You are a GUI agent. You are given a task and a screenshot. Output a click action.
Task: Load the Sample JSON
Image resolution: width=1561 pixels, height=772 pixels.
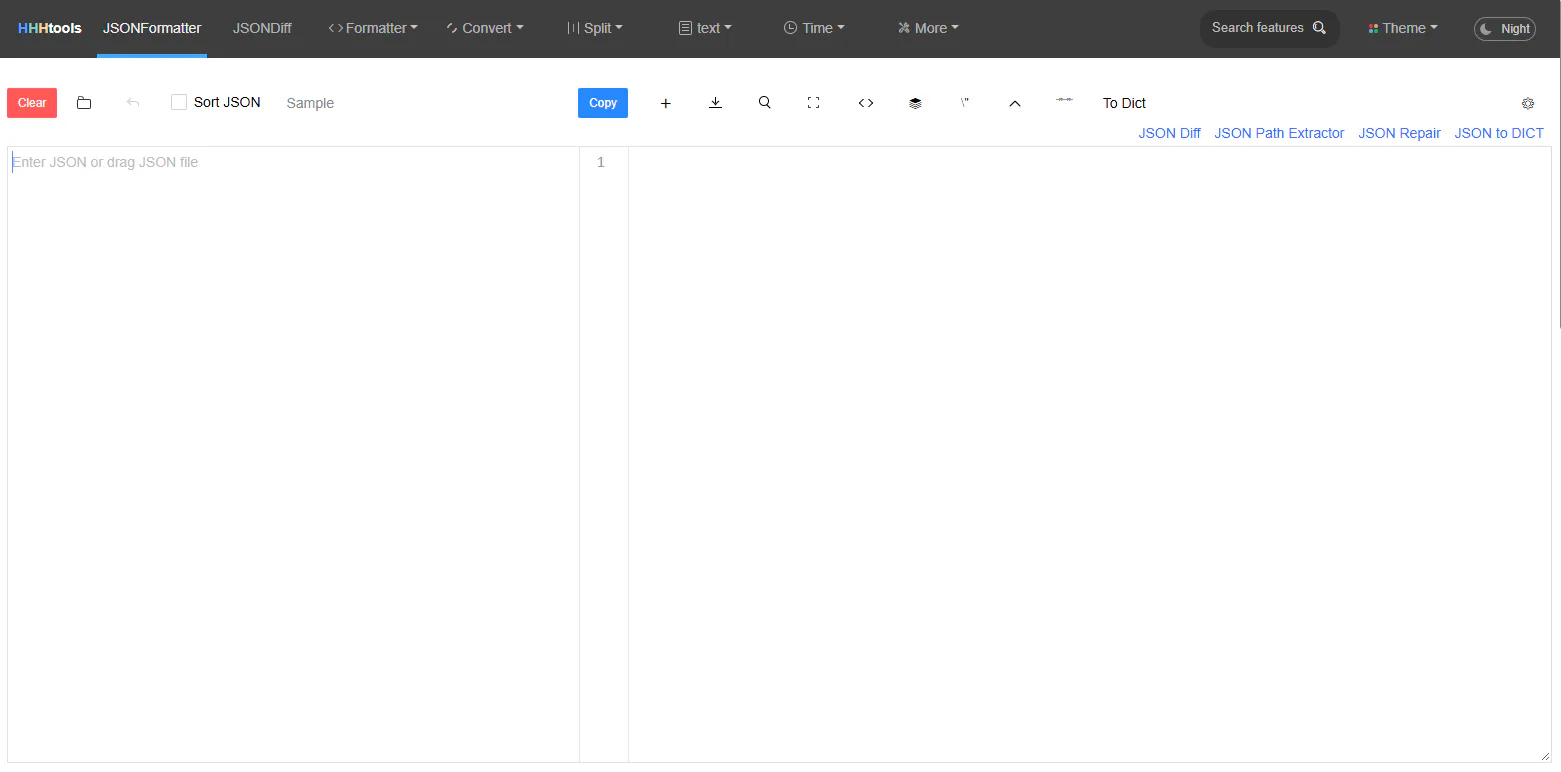click(x=310, y=103)
